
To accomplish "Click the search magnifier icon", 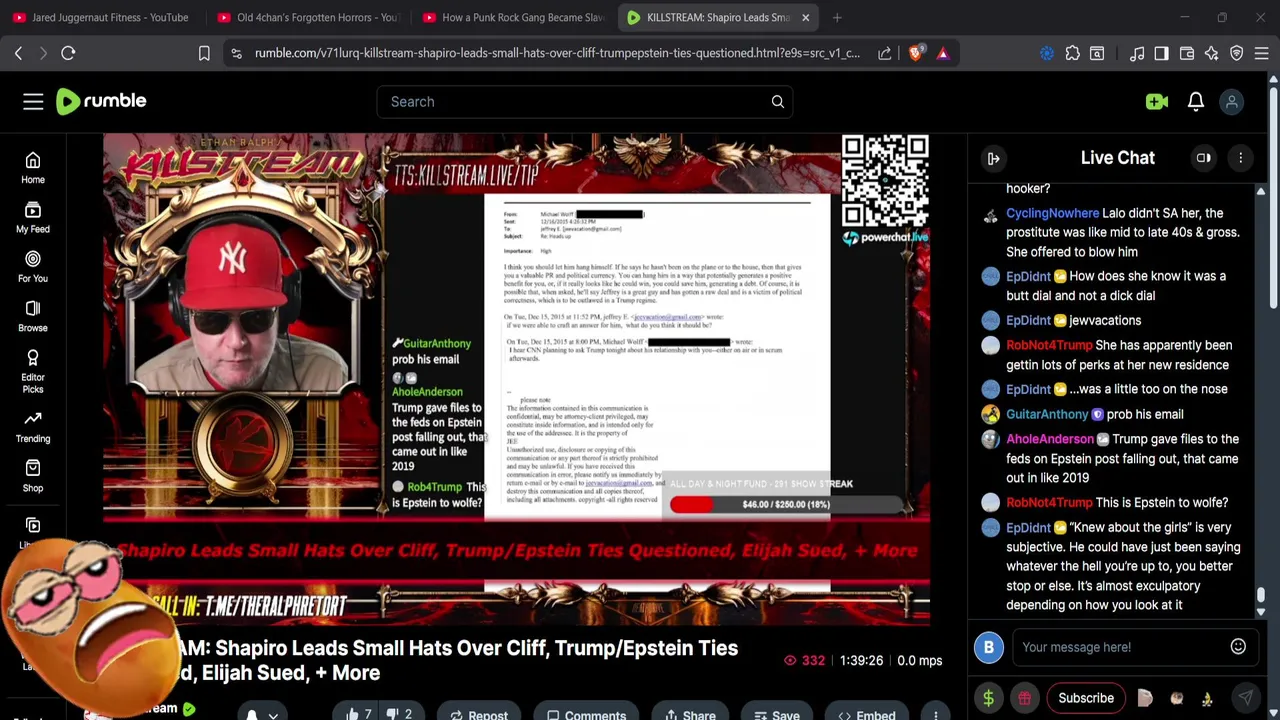I will [x=777, y=101].
